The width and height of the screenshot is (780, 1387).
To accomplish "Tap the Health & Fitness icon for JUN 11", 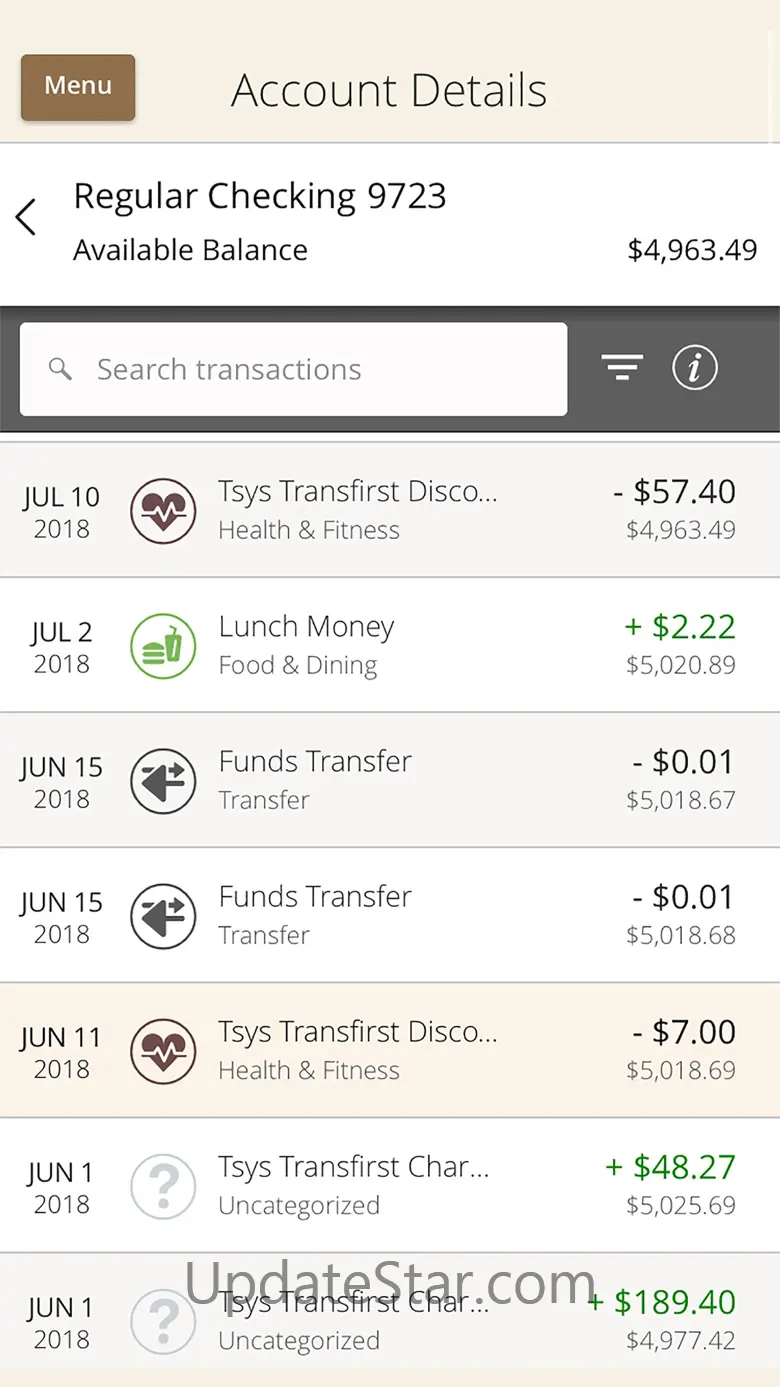I will tap(163, 1050).
